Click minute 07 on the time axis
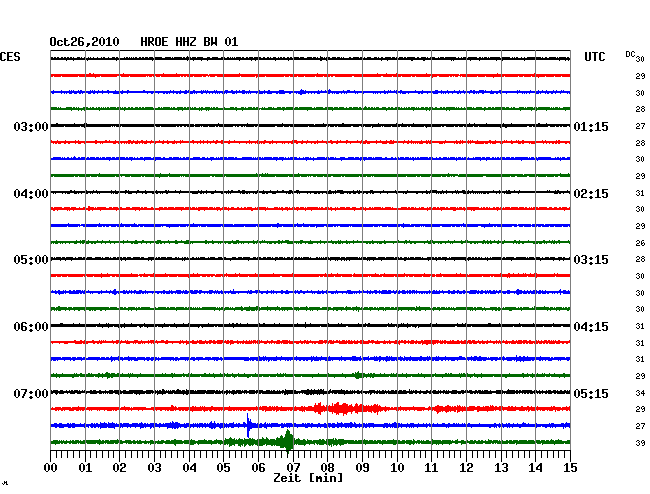This screenshot has width=650, height=494. click(x=293, y=468)
